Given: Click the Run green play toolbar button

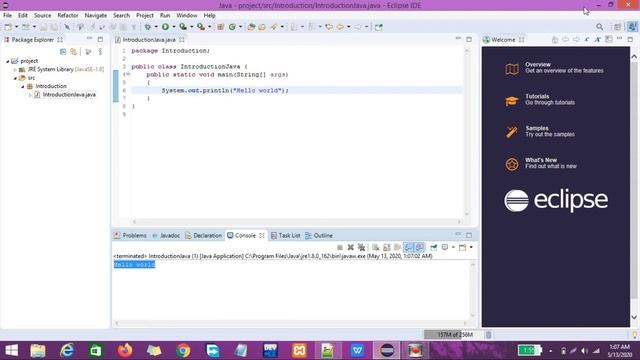Looking at the screenshot, I should [x=165, y=27].
